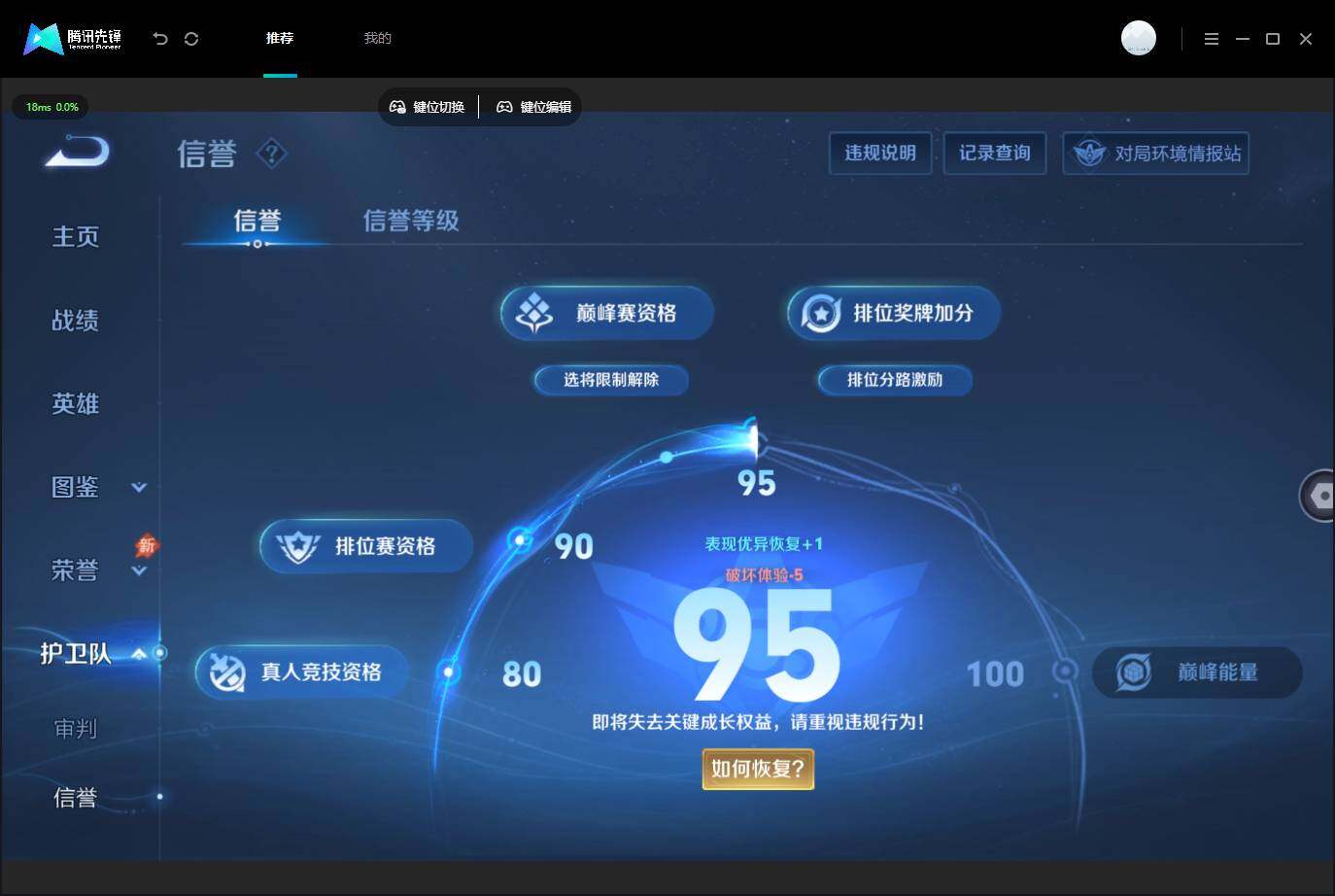Click the 巅峰能量 cube icon
The width and height of the screenshot is (1335, 896).
(1134, 672)
